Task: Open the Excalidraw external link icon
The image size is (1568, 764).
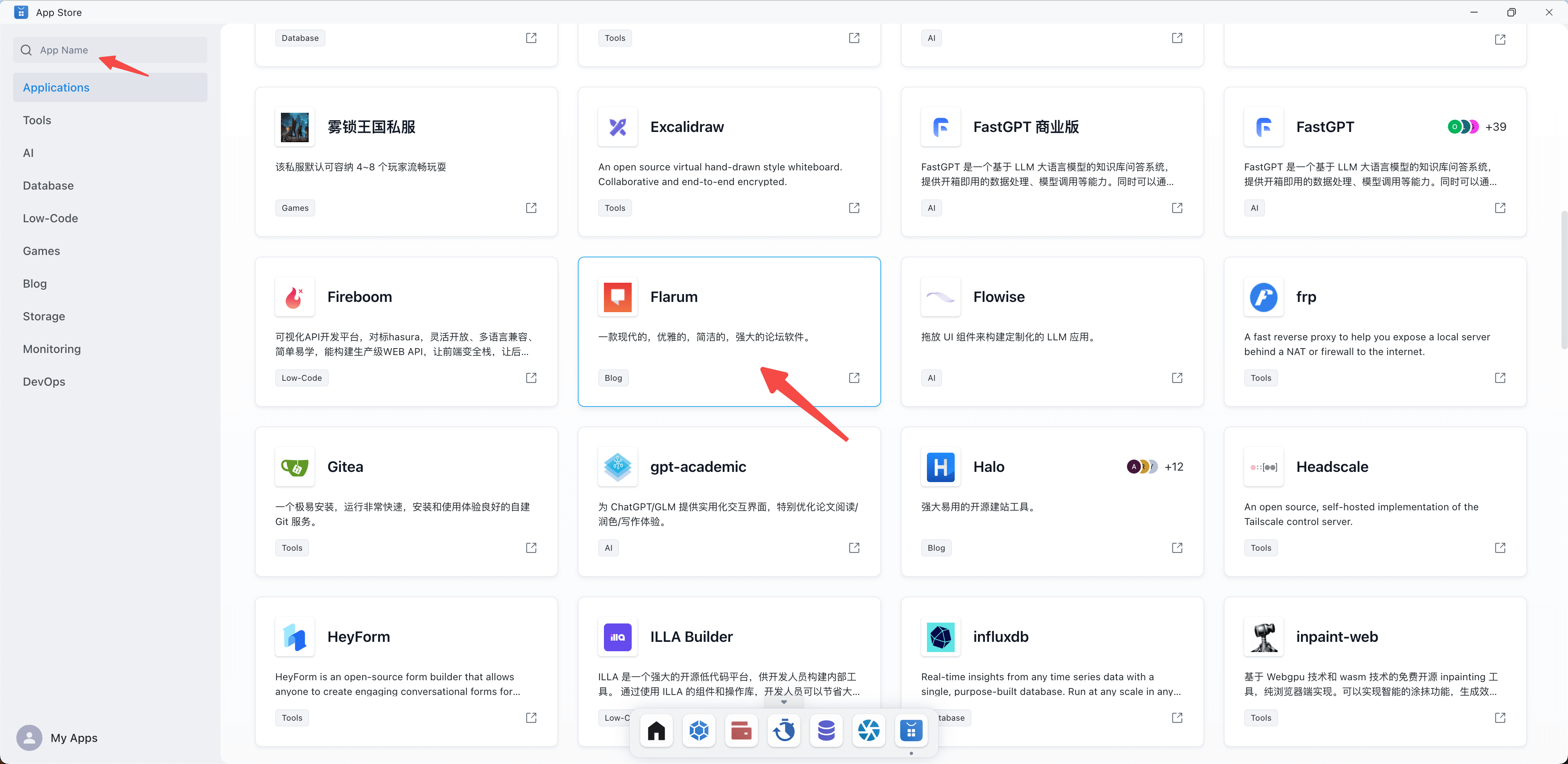Action: tap(854, 208)
